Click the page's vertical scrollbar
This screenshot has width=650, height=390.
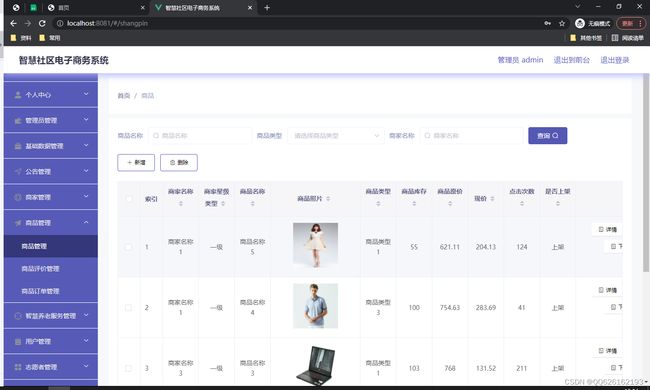(x=646, y=173)
